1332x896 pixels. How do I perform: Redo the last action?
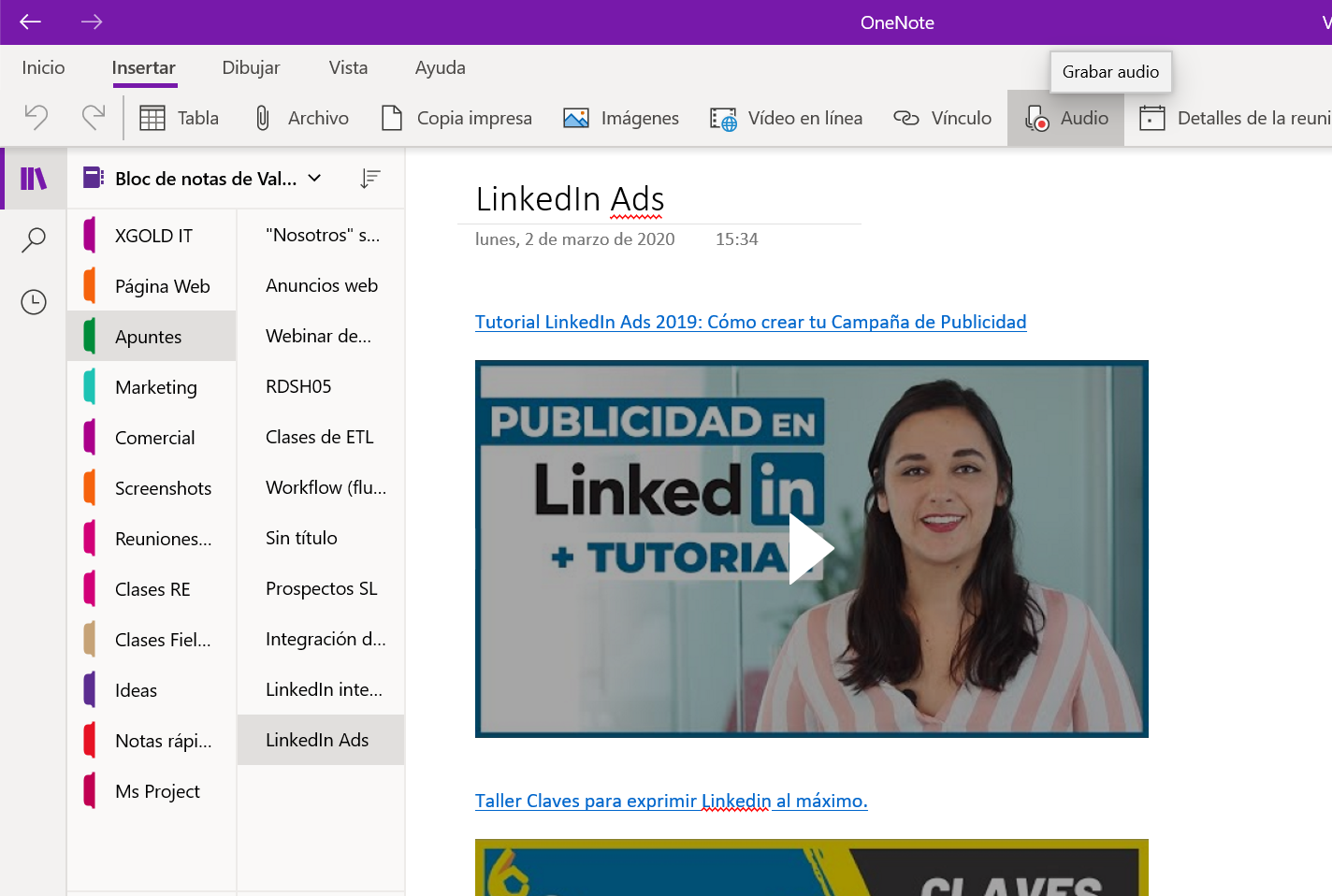(94, 117)
